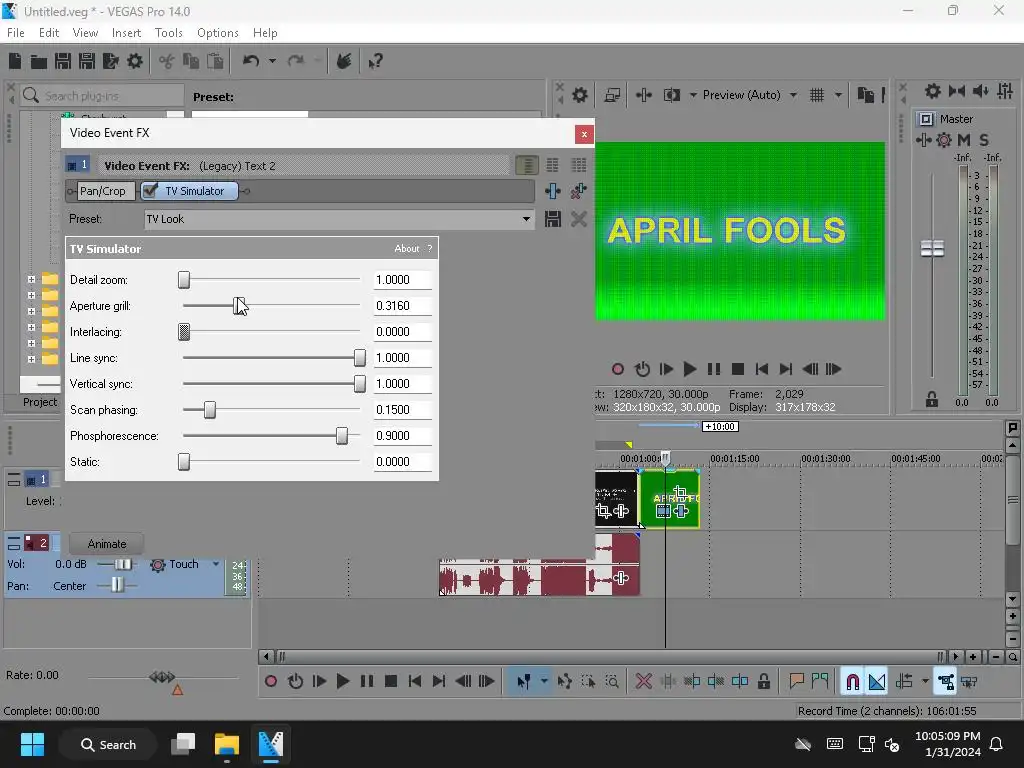Click the Search button on Windows taskbar
Screen dimensions: 1024x768
pos(108,744)
